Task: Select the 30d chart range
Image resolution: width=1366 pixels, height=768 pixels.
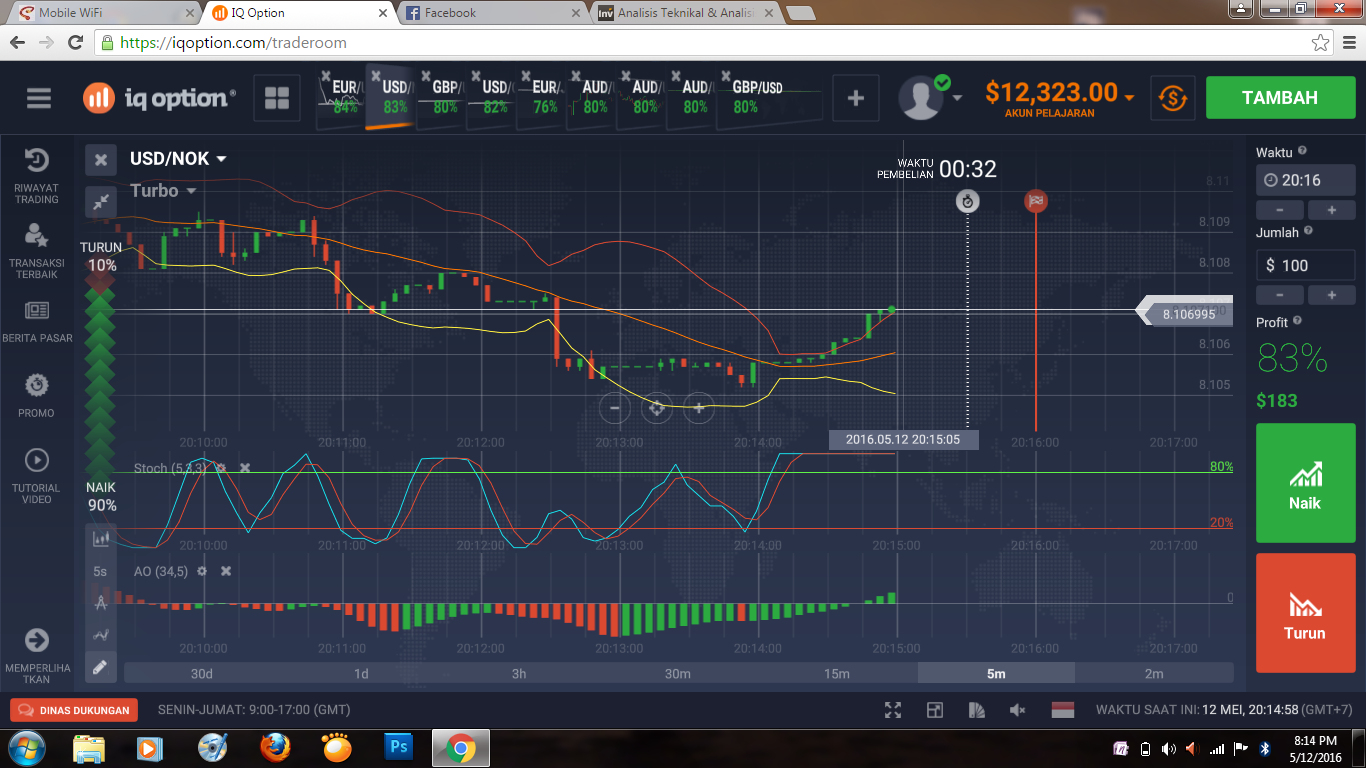Action: point(202,673)
